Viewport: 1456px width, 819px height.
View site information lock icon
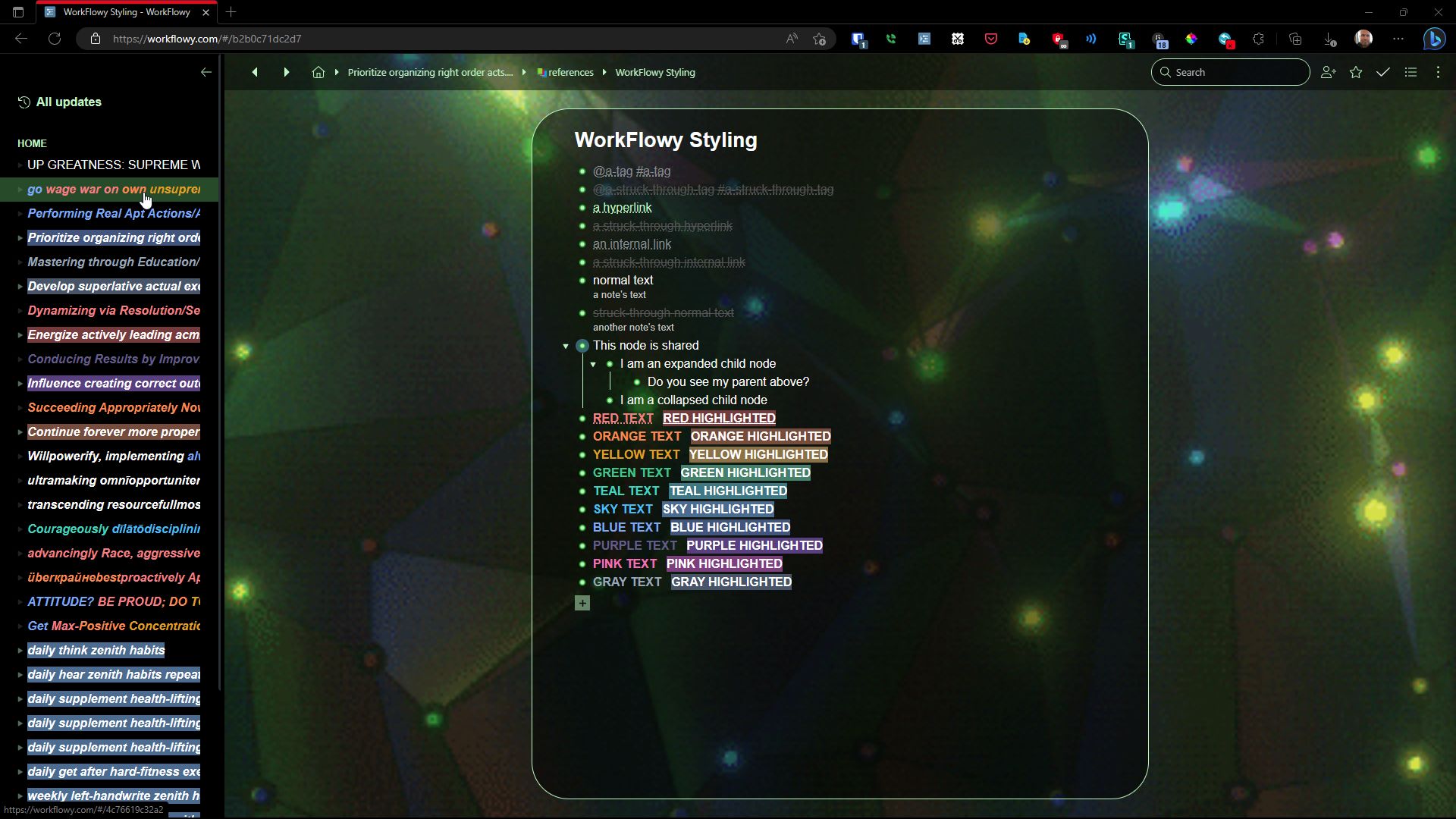[96, 39]
